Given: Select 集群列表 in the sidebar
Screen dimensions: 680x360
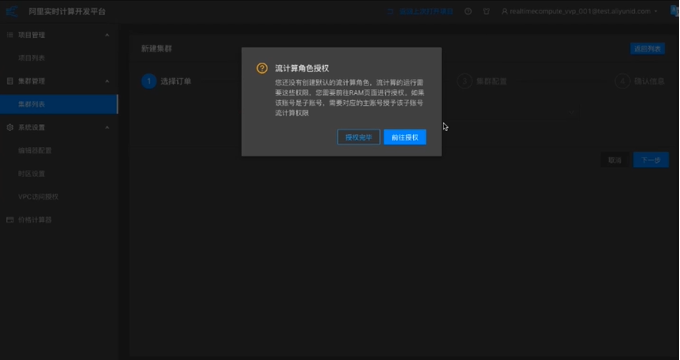Looking at the screenshot, I should click(59, 104).
